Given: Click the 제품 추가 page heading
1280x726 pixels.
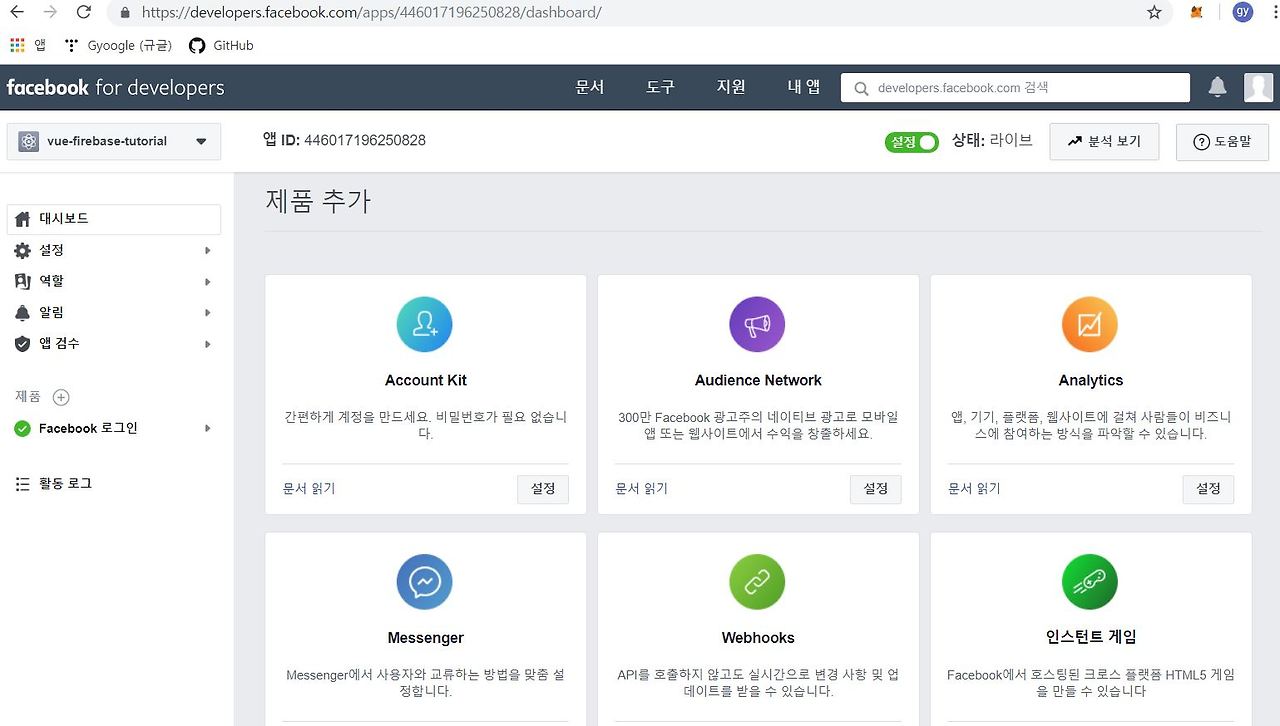Looking at the screenshot, I should pos(318,201).
